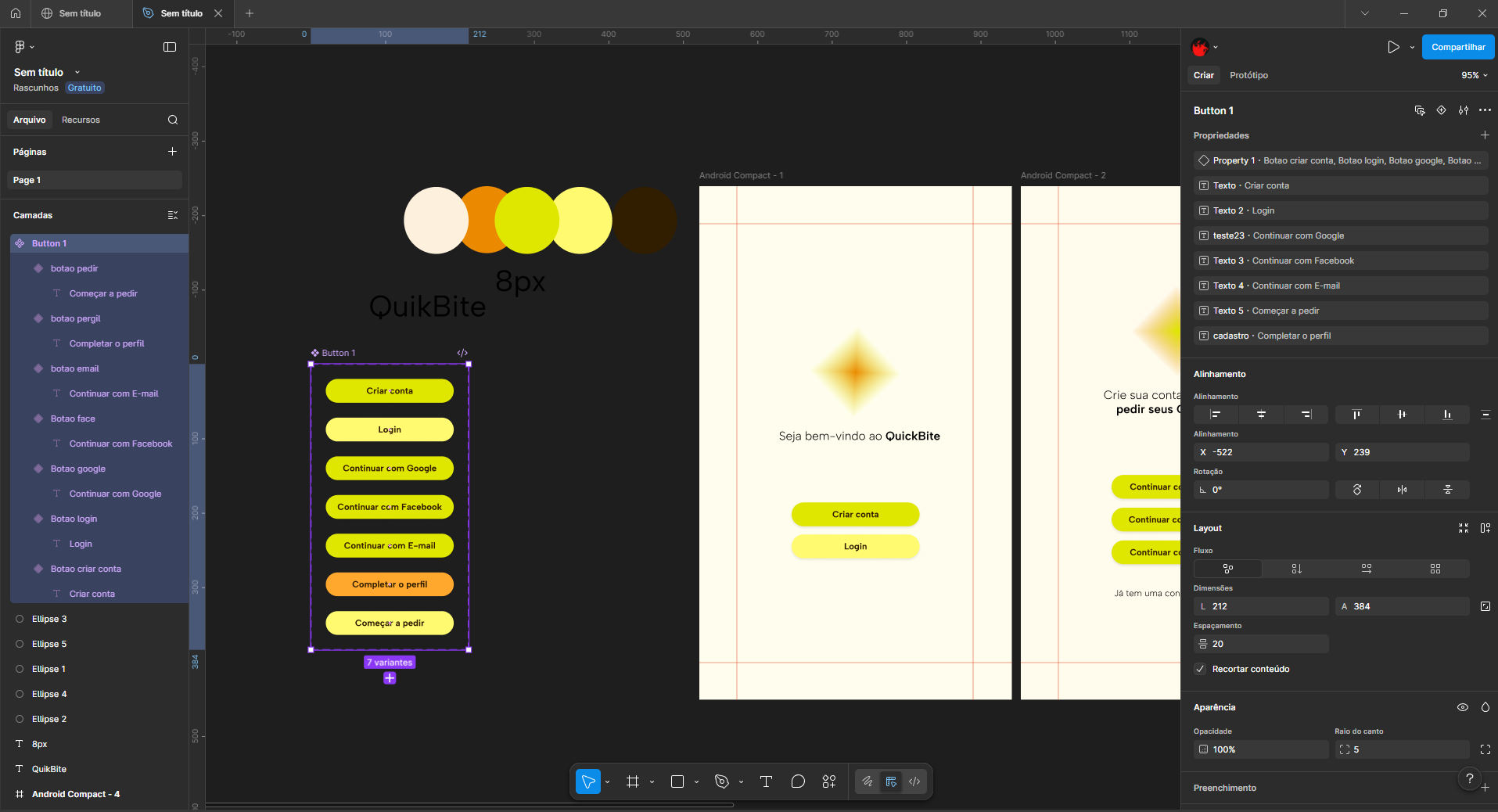
Task: Add a new page with plus icon
Action: (x=172, y=152)
